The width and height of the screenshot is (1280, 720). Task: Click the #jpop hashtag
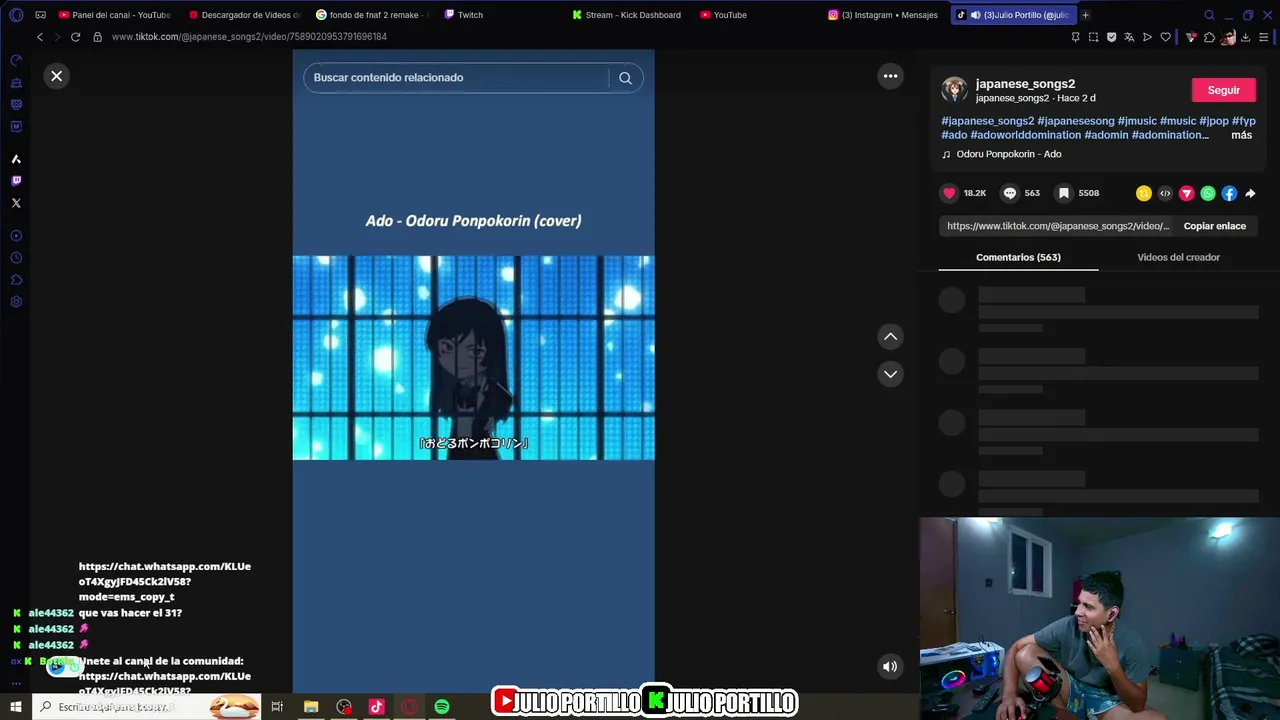1214,121
